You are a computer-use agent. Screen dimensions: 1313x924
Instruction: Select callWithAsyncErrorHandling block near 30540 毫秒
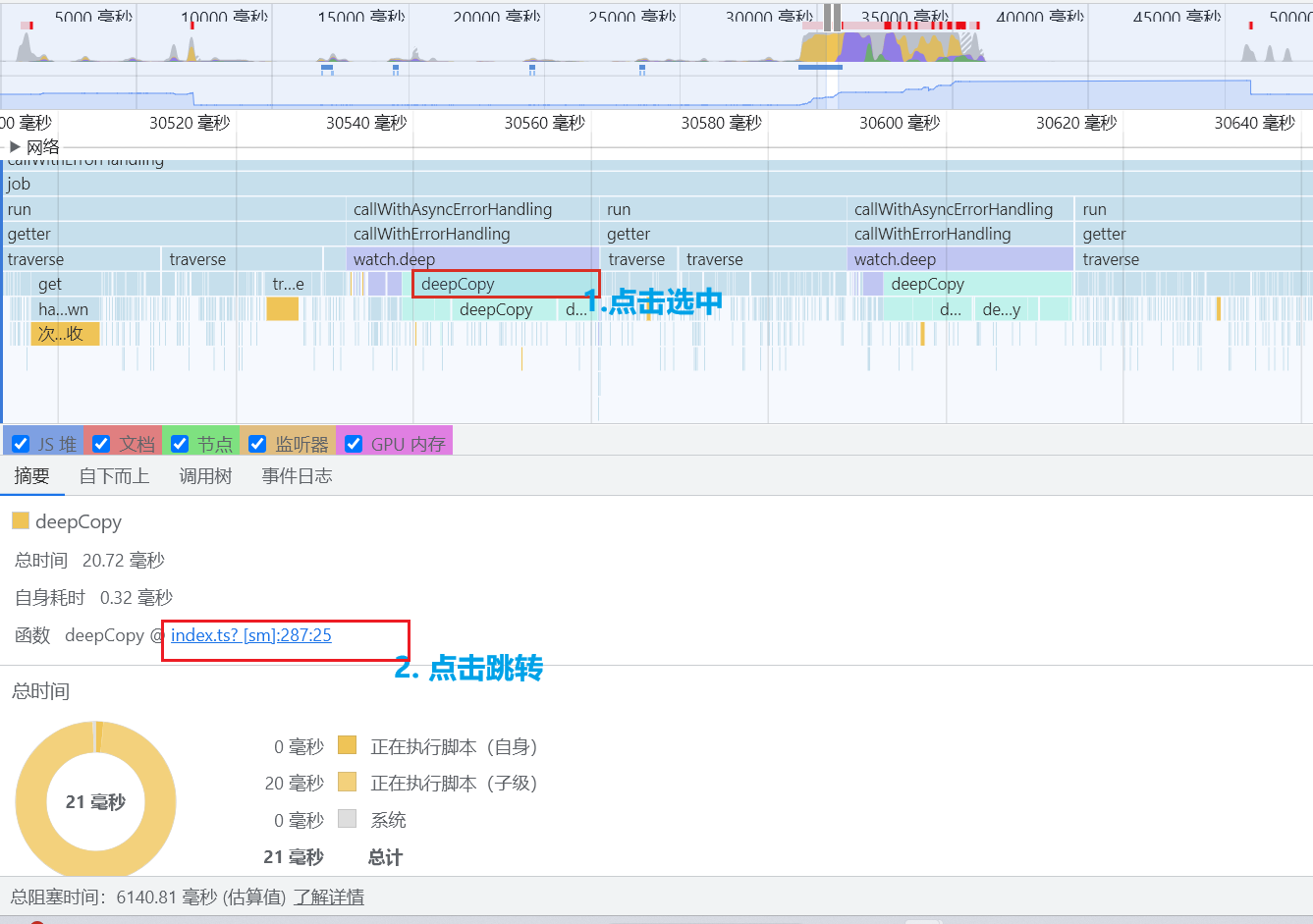pyautogui.click(x=471, y=209)
